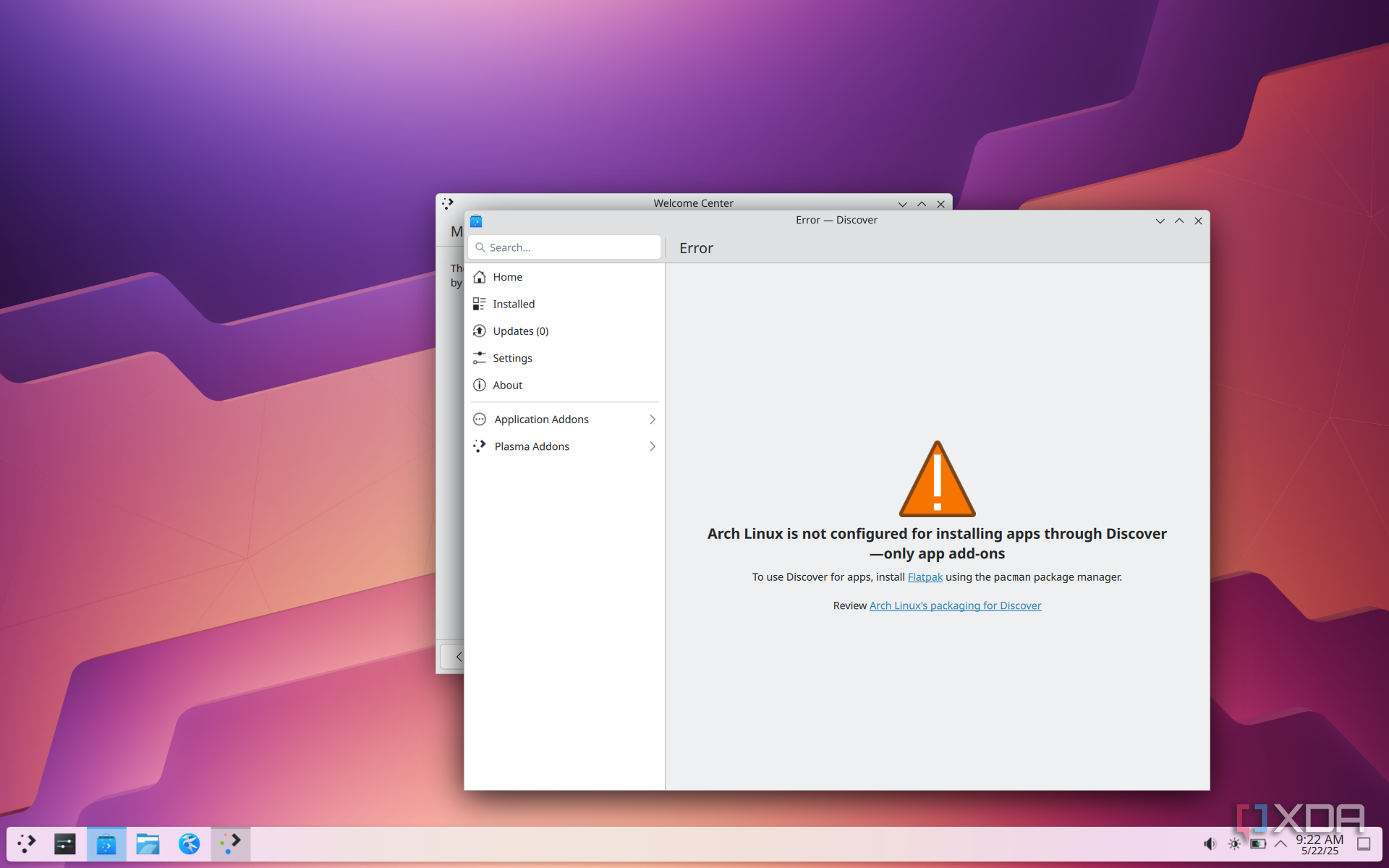Click the Home house icon
The width and height of the screenshot is (1389, 868).
click(479, 277)
